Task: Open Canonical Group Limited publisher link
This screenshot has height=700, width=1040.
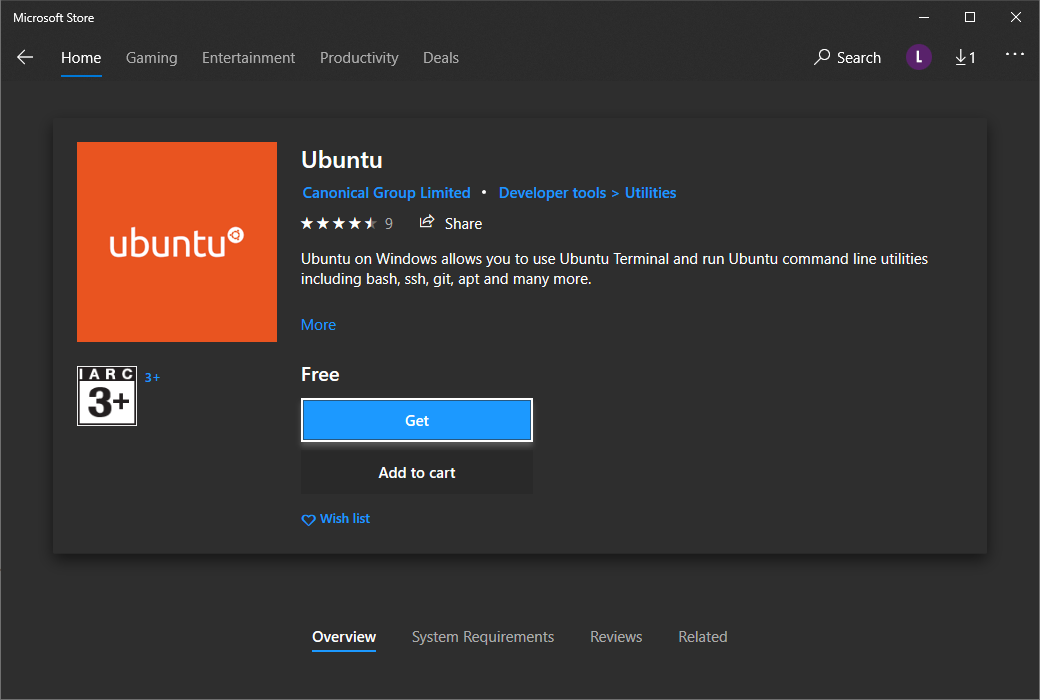Action: click(x=386, y=192)
